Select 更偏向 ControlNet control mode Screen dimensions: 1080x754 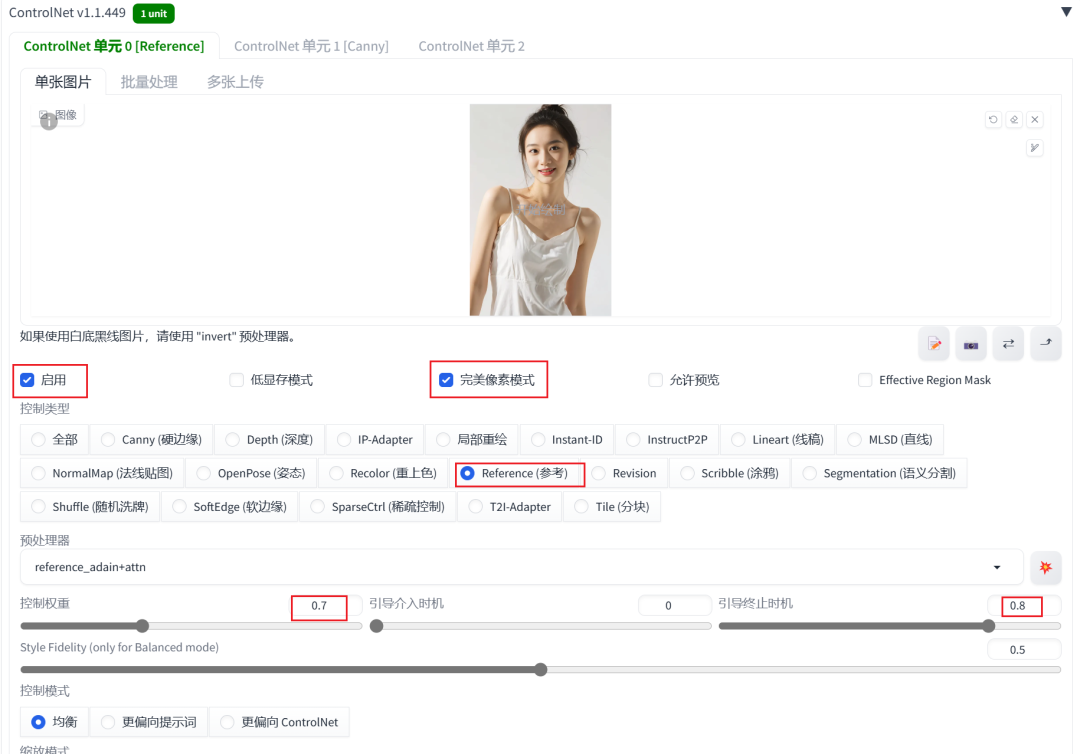[x=279, y=722]
